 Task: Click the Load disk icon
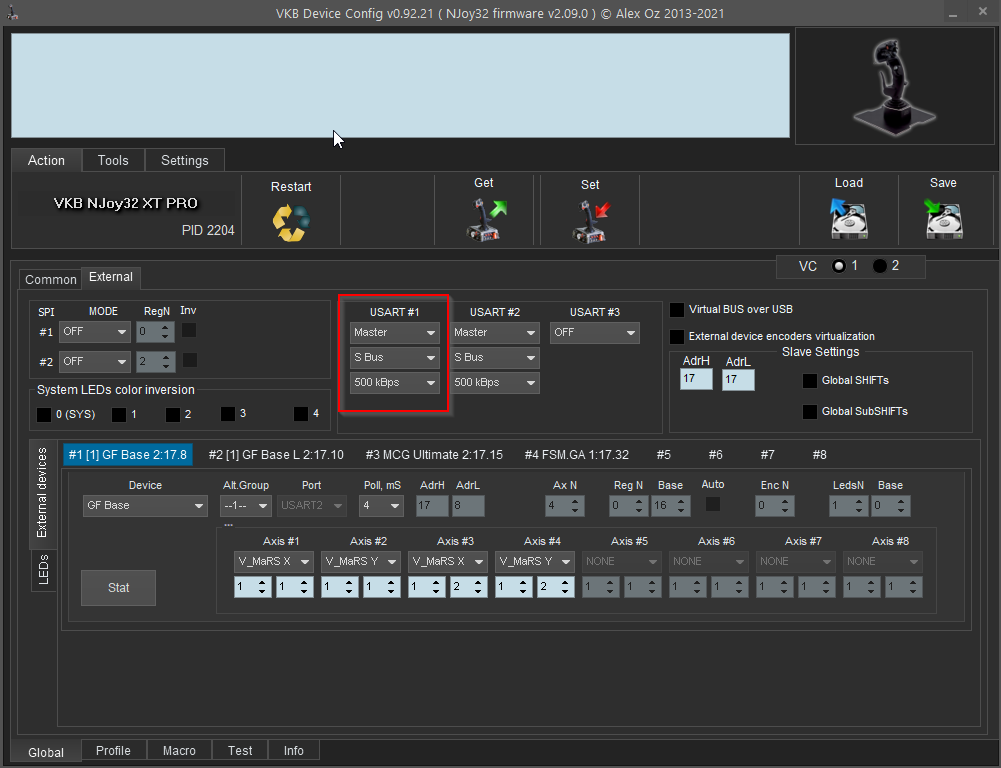[848, 219]
